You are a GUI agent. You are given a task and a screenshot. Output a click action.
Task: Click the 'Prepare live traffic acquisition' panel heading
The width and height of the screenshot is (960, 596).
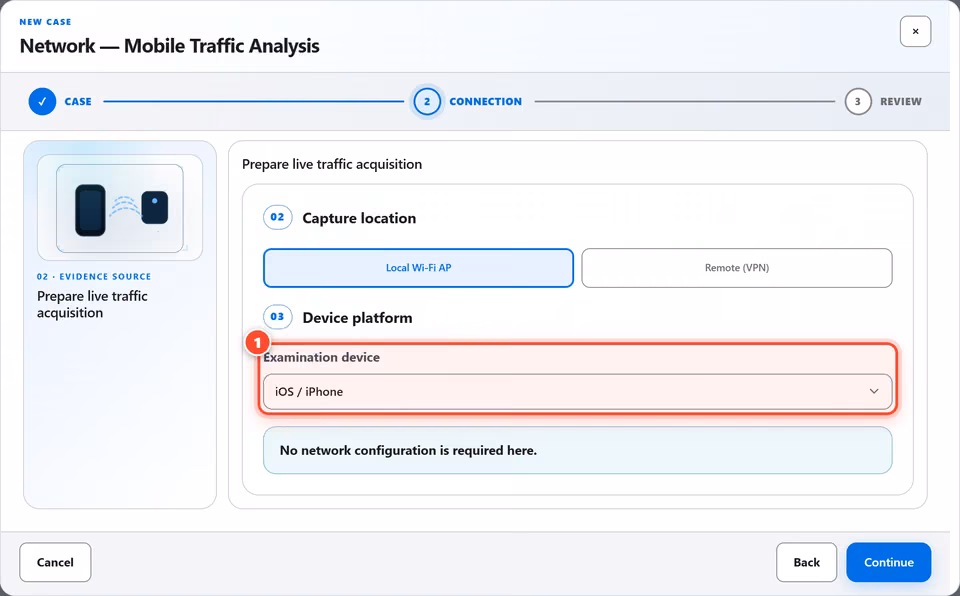[x=332, y=164]
